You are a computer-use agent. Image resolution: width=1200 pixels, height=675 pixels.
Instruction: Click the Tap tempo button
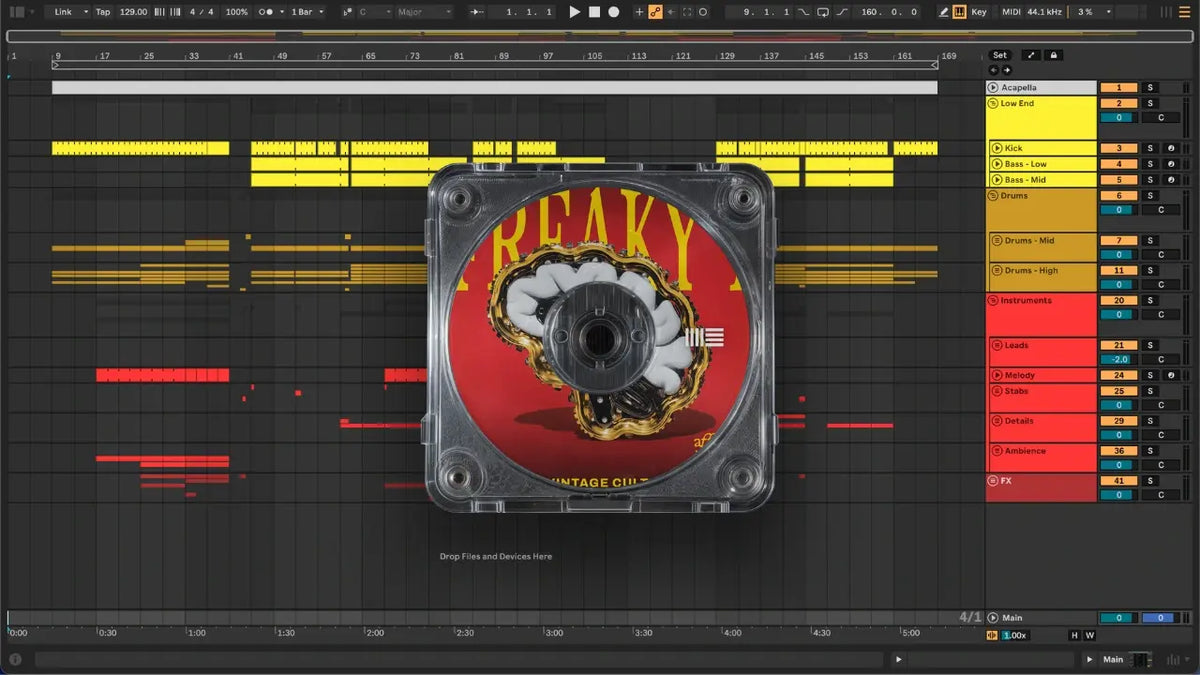[x=103, y=12]
